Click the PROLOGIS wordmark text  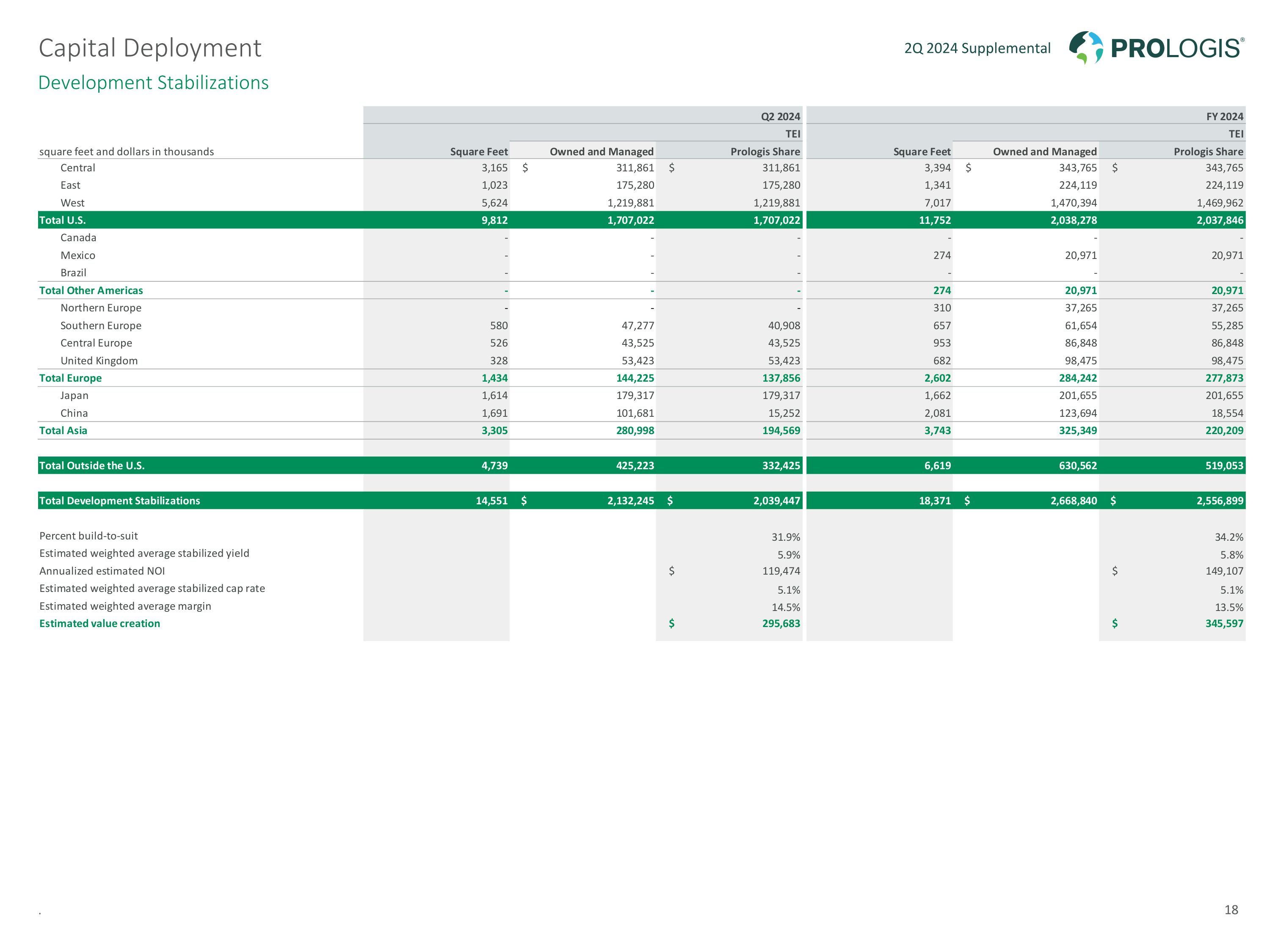click(x=1176, y=48)
